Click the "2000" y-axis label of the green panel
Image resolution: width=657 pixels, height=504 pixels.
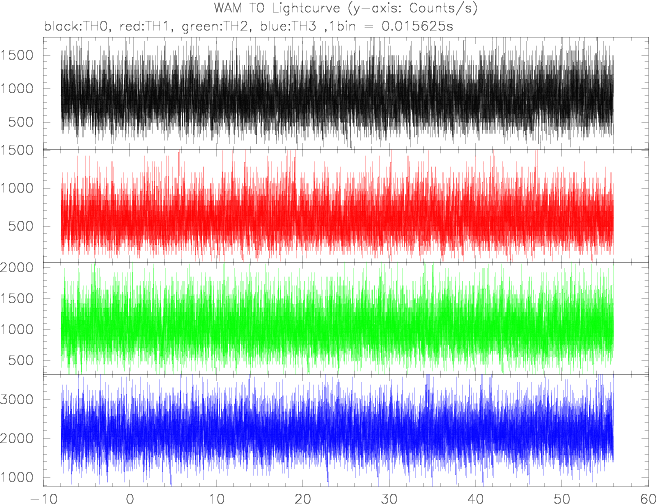click(17, 267)
